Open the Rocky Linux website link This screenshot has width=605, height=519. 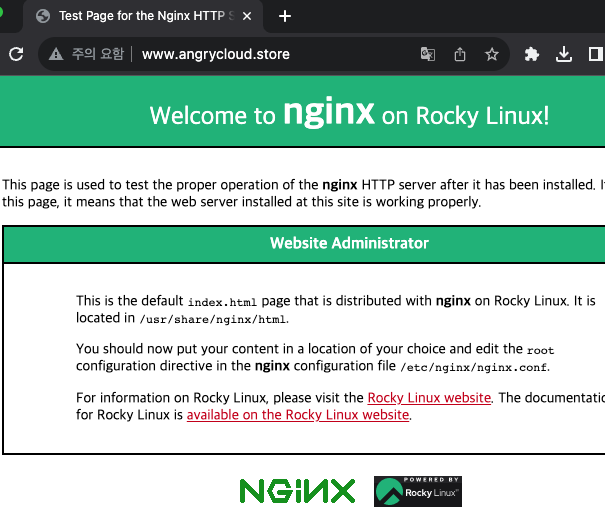click(429, 397)
